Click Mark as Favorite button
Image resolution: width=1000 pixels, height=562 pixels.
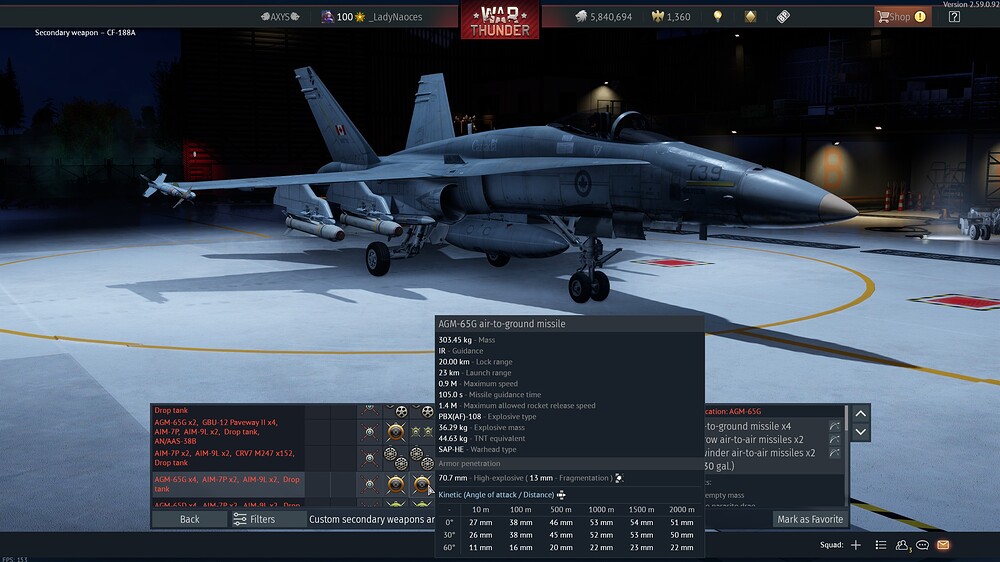(x=810, y=519)
